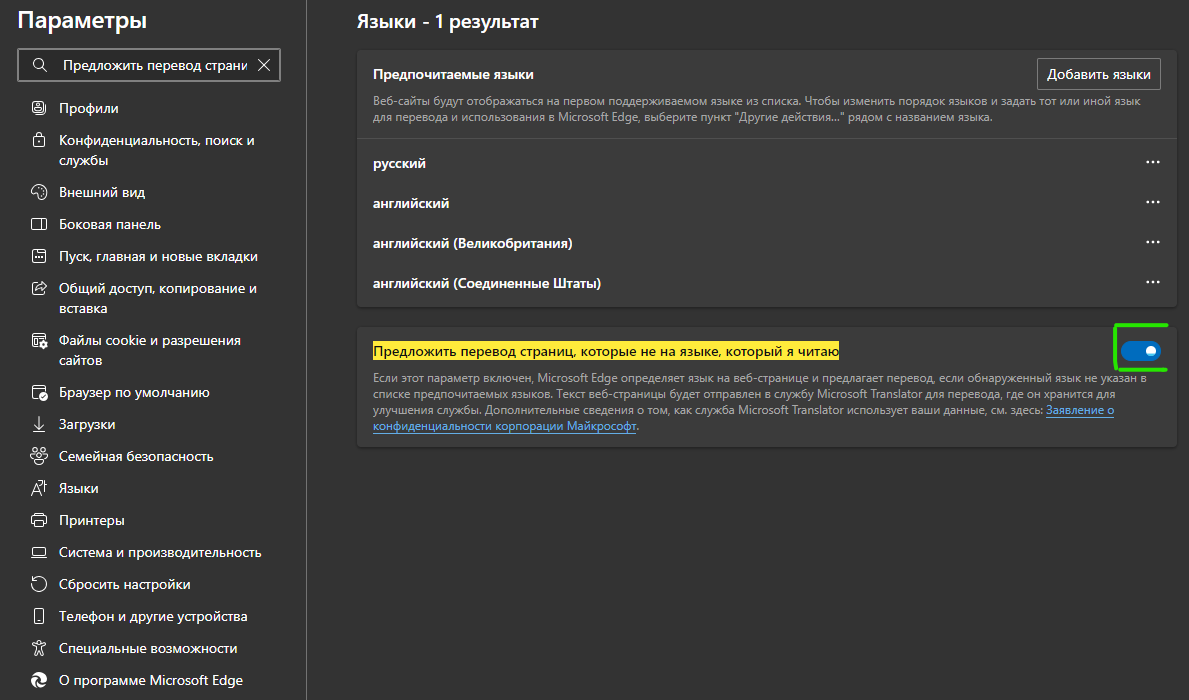Viewport: 1189px width, 700px height.
Task: Click the Printers icon in sidebar
Action: 39,520
